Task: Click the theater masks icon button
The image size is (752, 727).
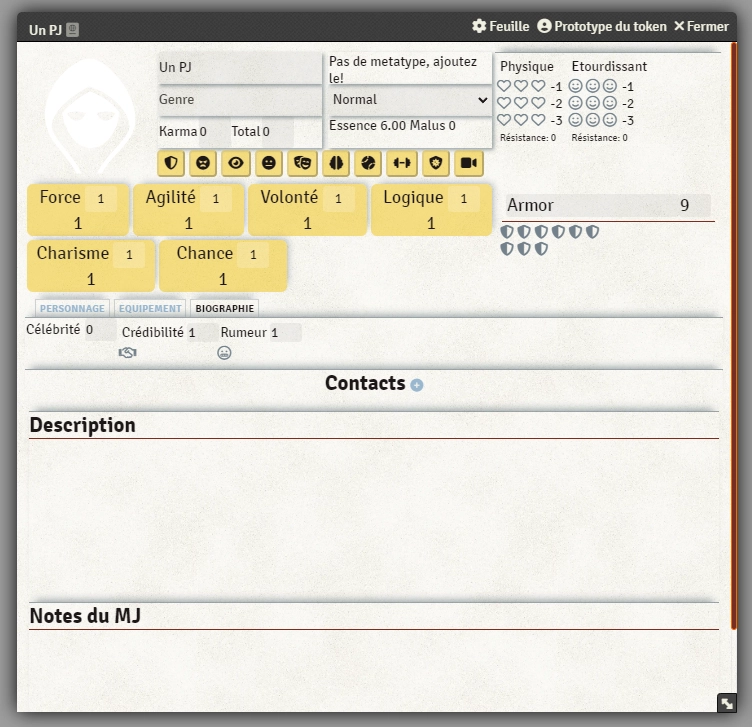Action: 302,163
